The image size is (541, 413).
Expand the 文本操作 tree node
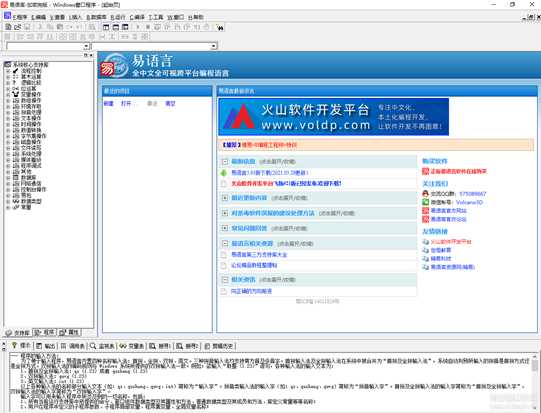pyautogui.click(x=8, y=118)
